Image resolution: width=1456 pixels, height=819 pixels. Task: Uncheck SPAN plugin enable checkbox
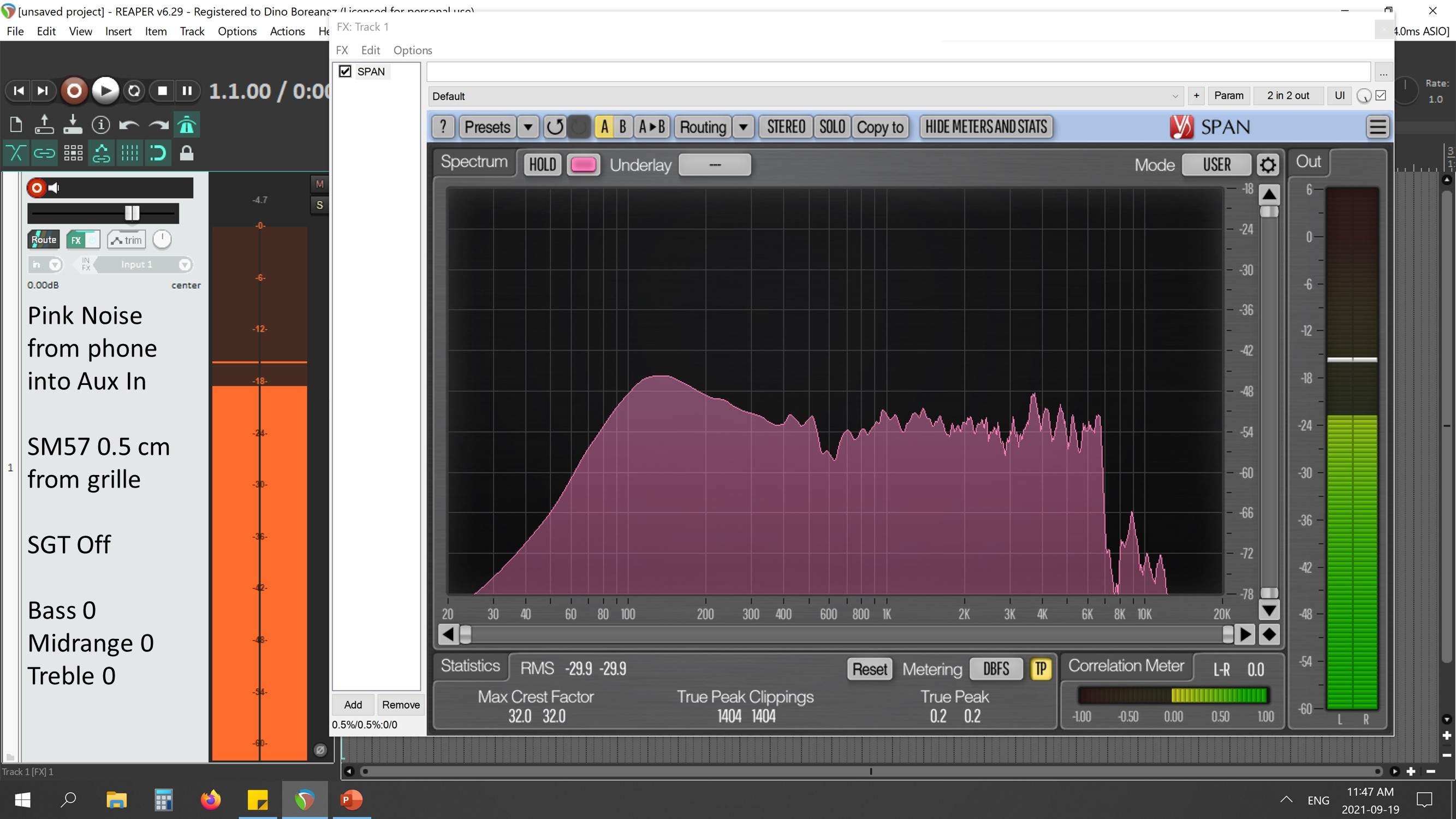coord(345,71)
